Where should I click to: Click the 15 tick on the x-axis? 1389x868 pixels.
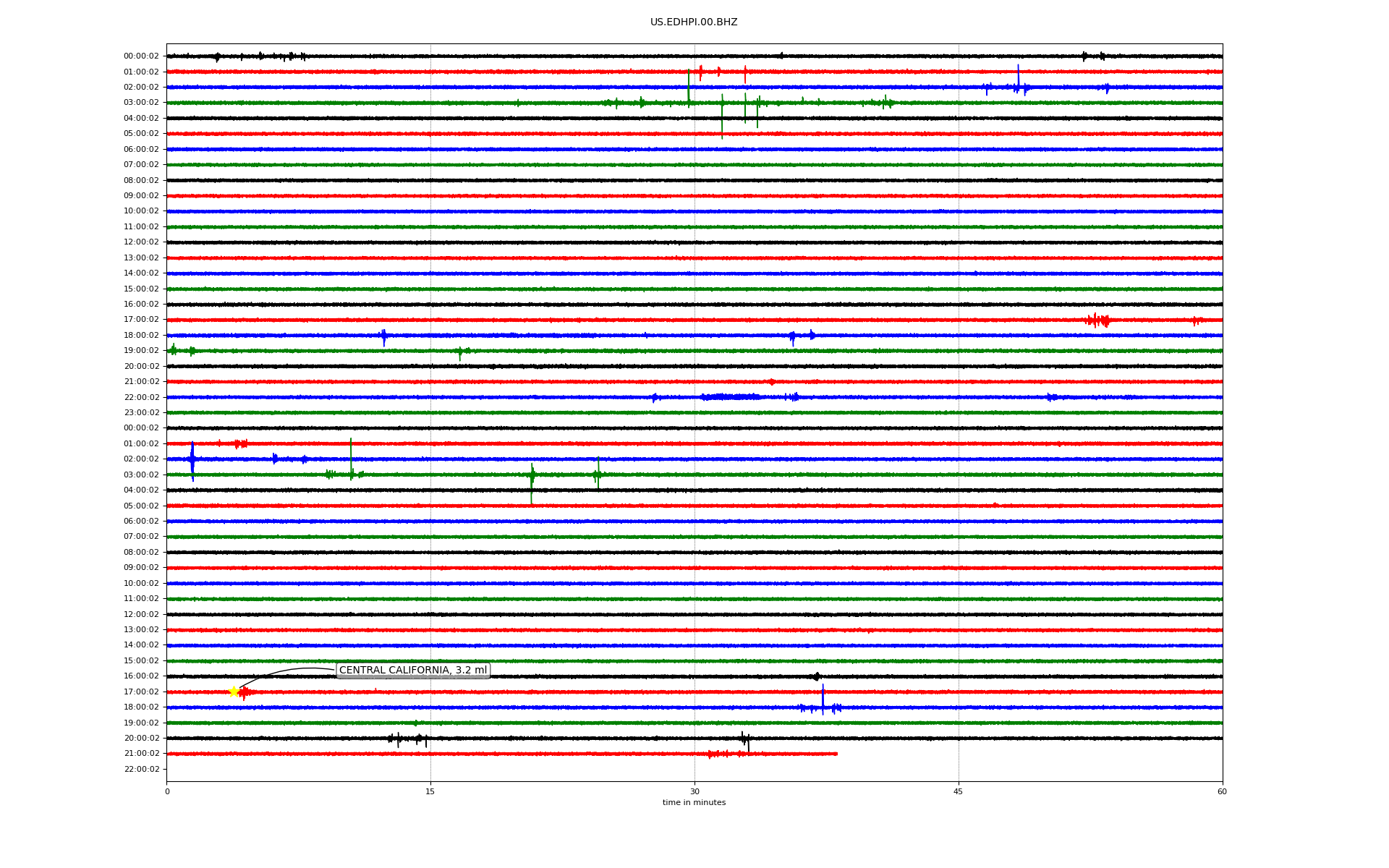[430, 791]
